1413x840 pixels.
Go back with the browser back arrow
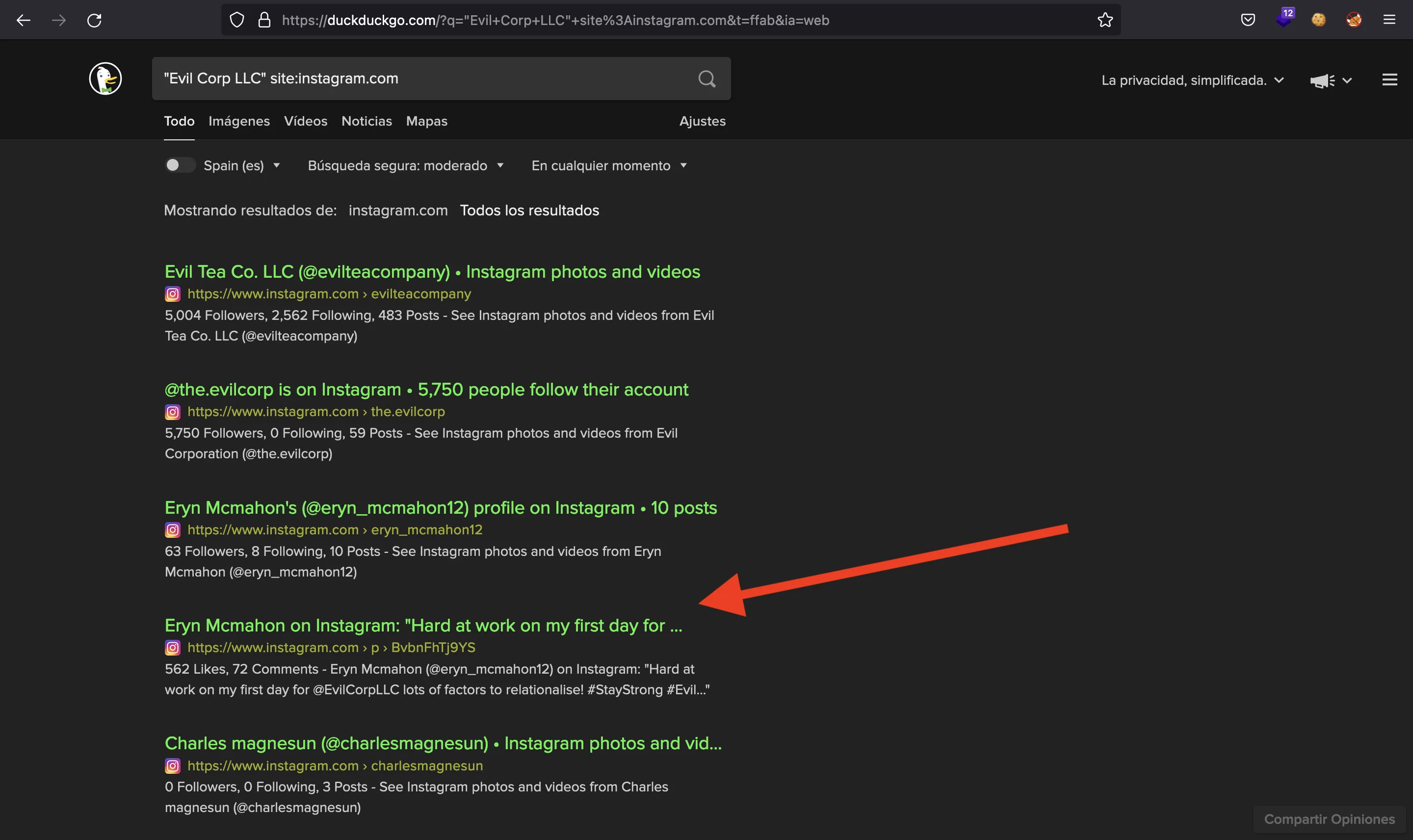coord(23,21)
